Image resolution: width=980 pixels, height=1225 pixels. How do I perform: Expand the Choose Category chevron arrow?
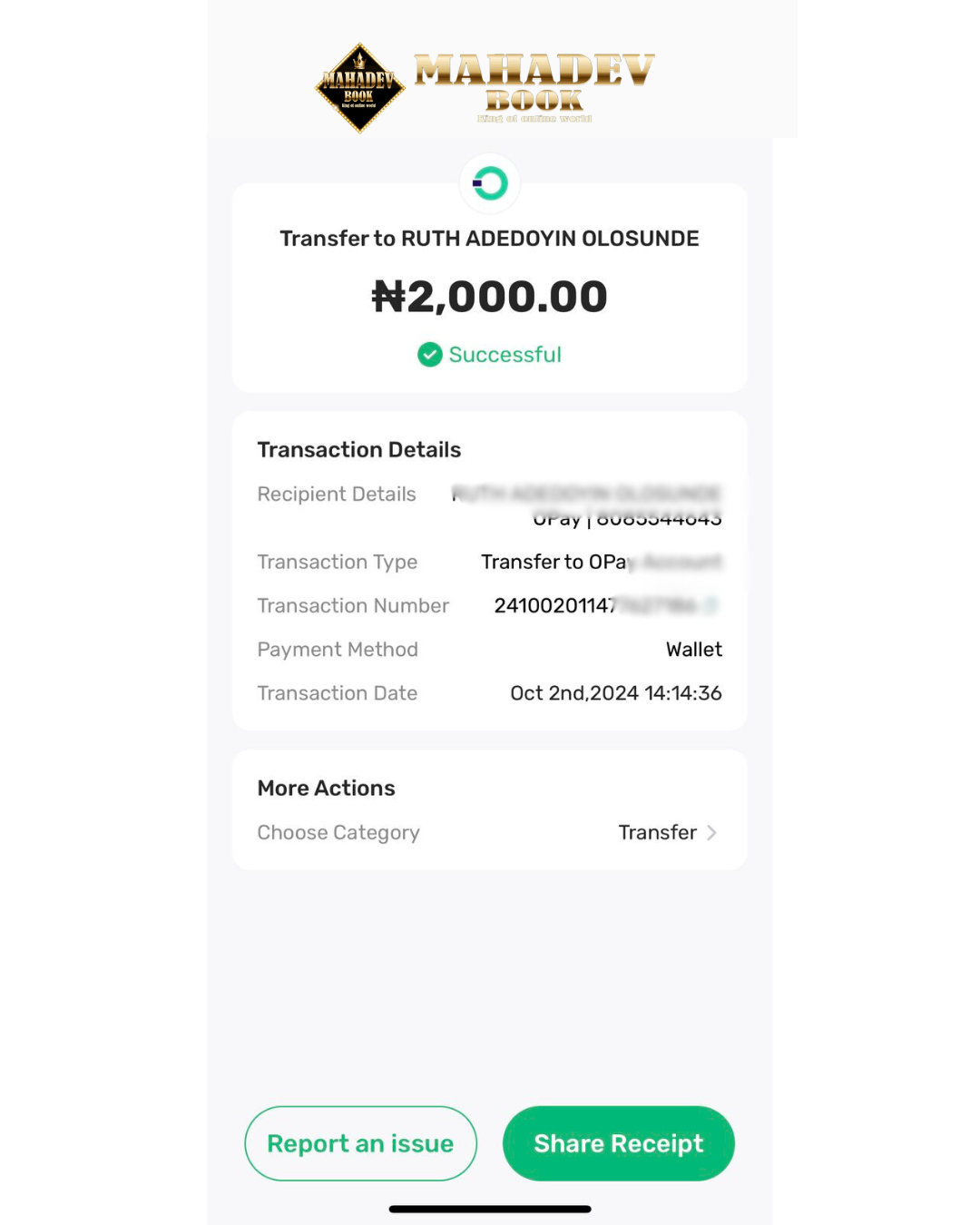point(712,833)
